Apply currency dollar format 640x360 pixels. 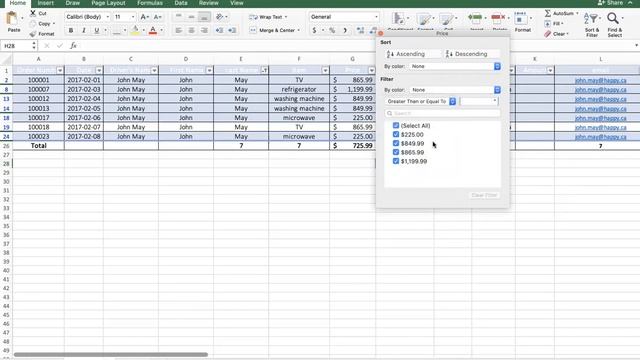314,30
